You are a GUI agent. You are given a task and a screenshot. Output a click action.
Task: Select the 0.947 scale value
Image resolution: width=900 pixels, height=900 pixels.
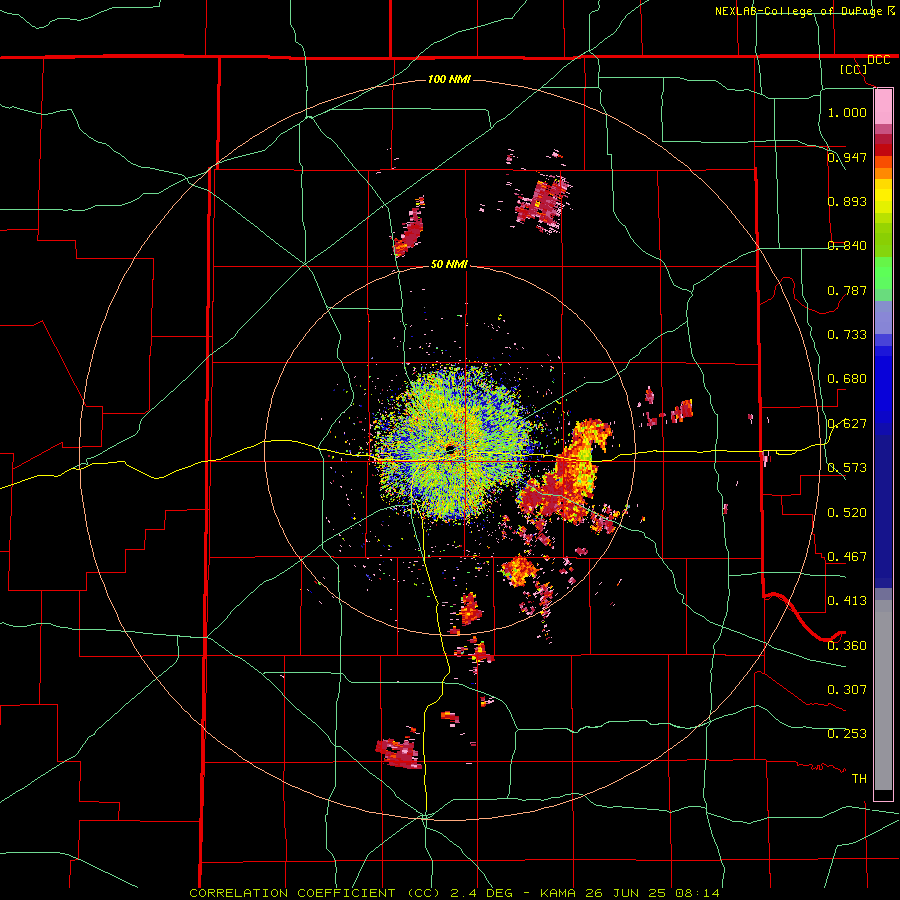click(x=847, y=157)
